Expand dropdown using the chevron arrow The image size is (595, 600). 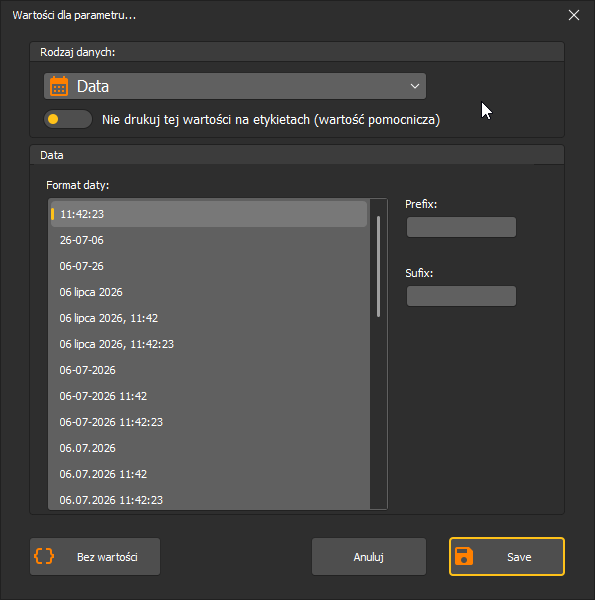[415, 86]
